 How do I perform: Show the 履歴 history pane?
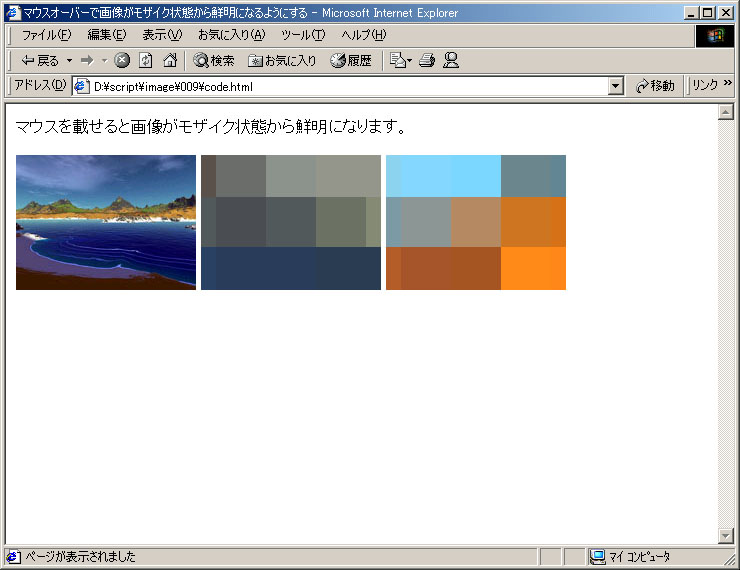(x=351, y=60)
